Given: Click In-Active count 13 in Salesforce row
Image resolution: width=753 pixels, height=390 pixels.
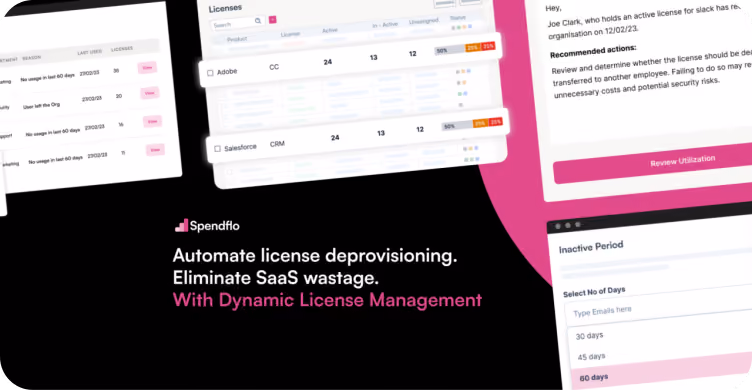Looking at the screenshot, I should (x=381, y=133).
